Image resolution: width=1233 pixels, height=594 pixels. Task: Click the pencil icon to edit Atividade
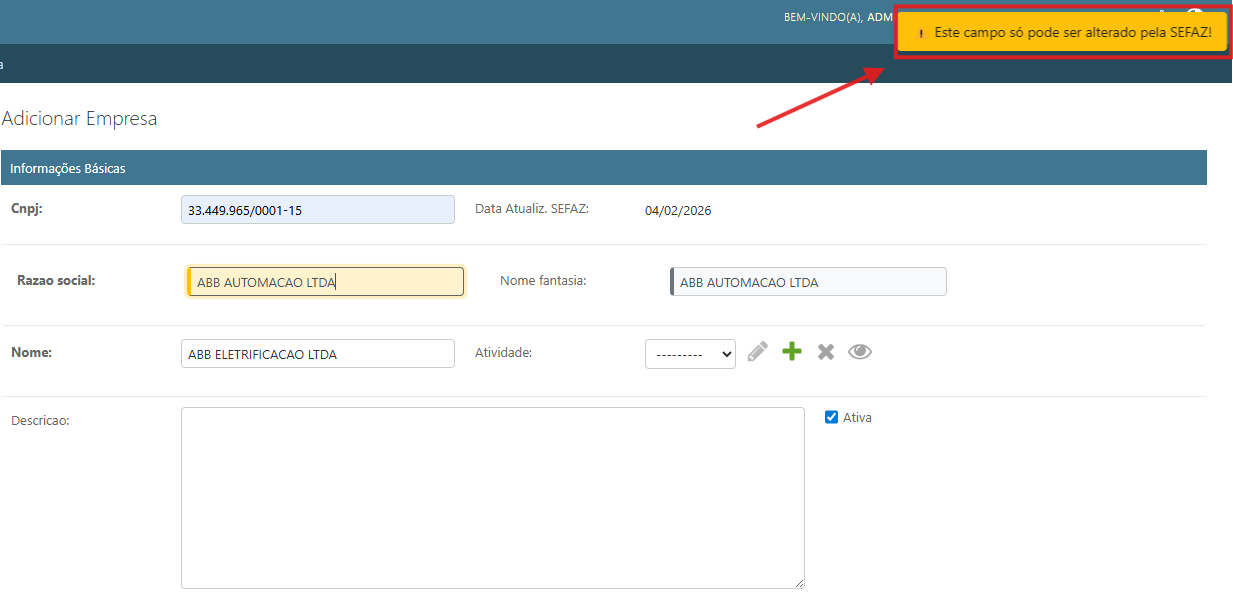[758, 352]
